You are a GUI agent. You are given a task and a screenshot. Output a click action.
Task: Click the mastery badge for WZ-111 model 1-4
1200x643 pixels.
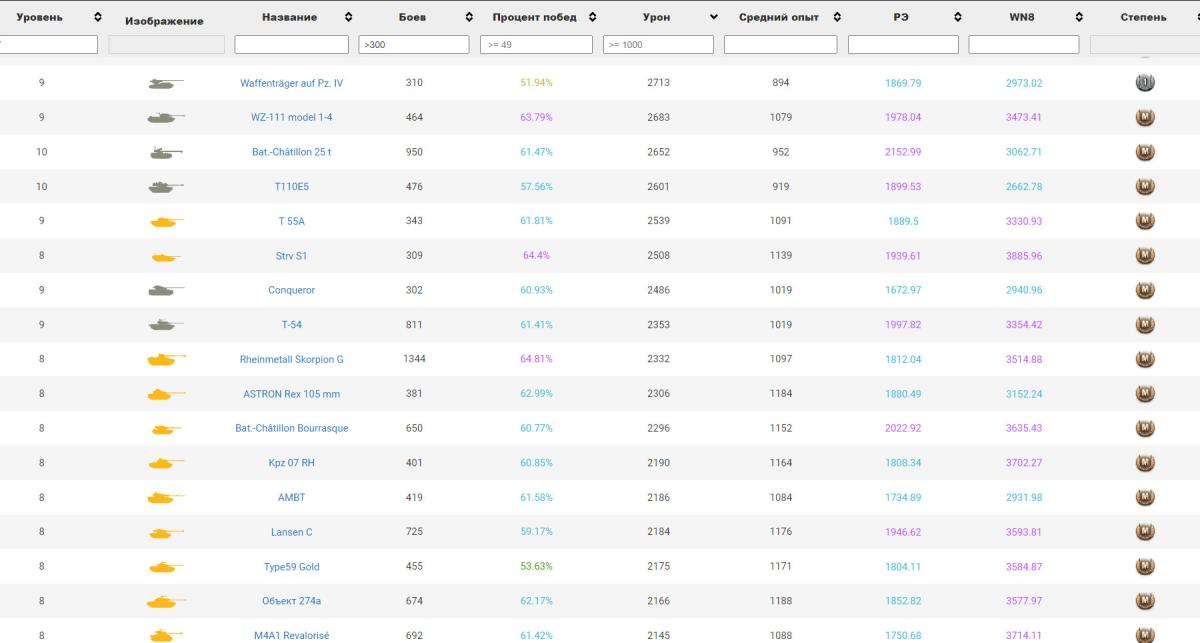pyautogui.click(x=1145, y=118)
